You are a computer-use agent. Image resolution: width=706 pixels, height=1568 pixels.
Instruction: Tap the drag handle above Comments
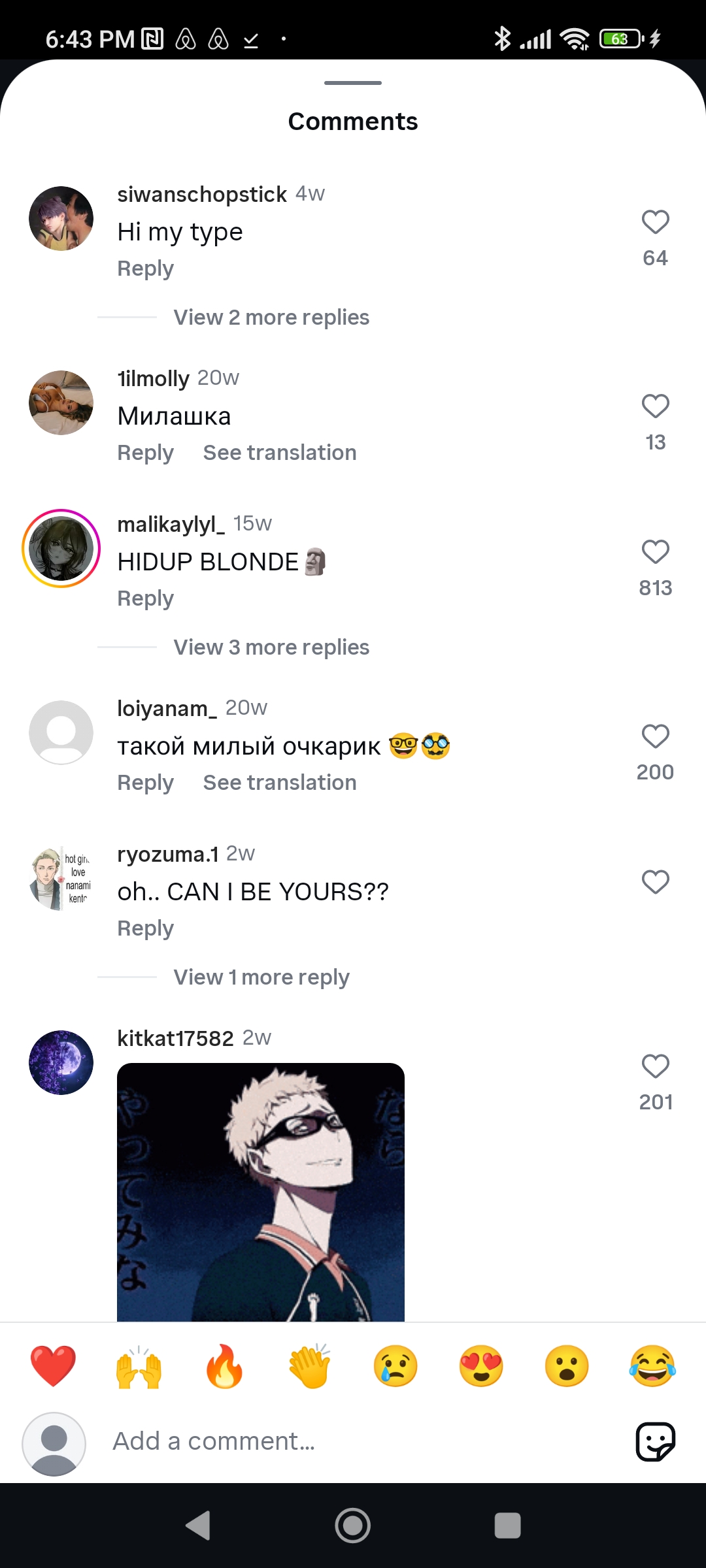point(353,83)
